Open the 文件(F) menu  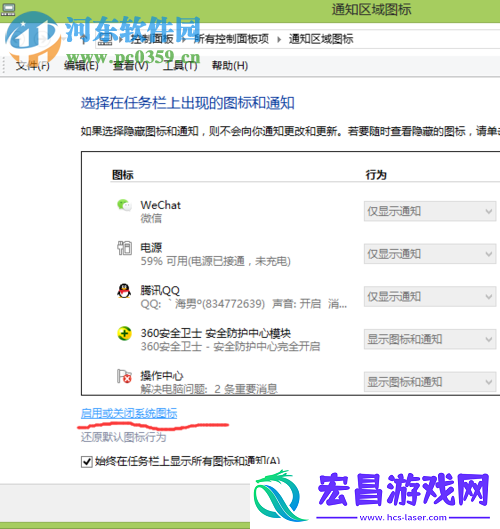point(32,65)
